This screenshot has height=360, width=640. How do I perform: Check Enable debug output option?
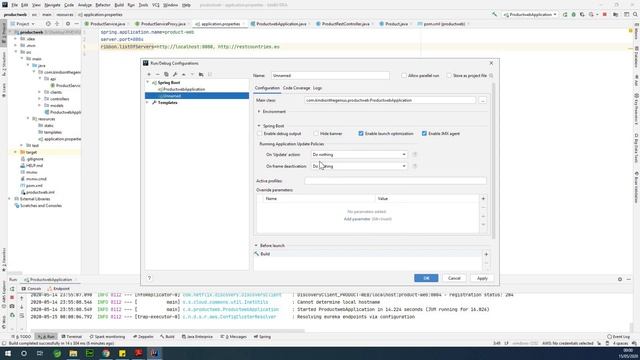click(x=260, y=133)
